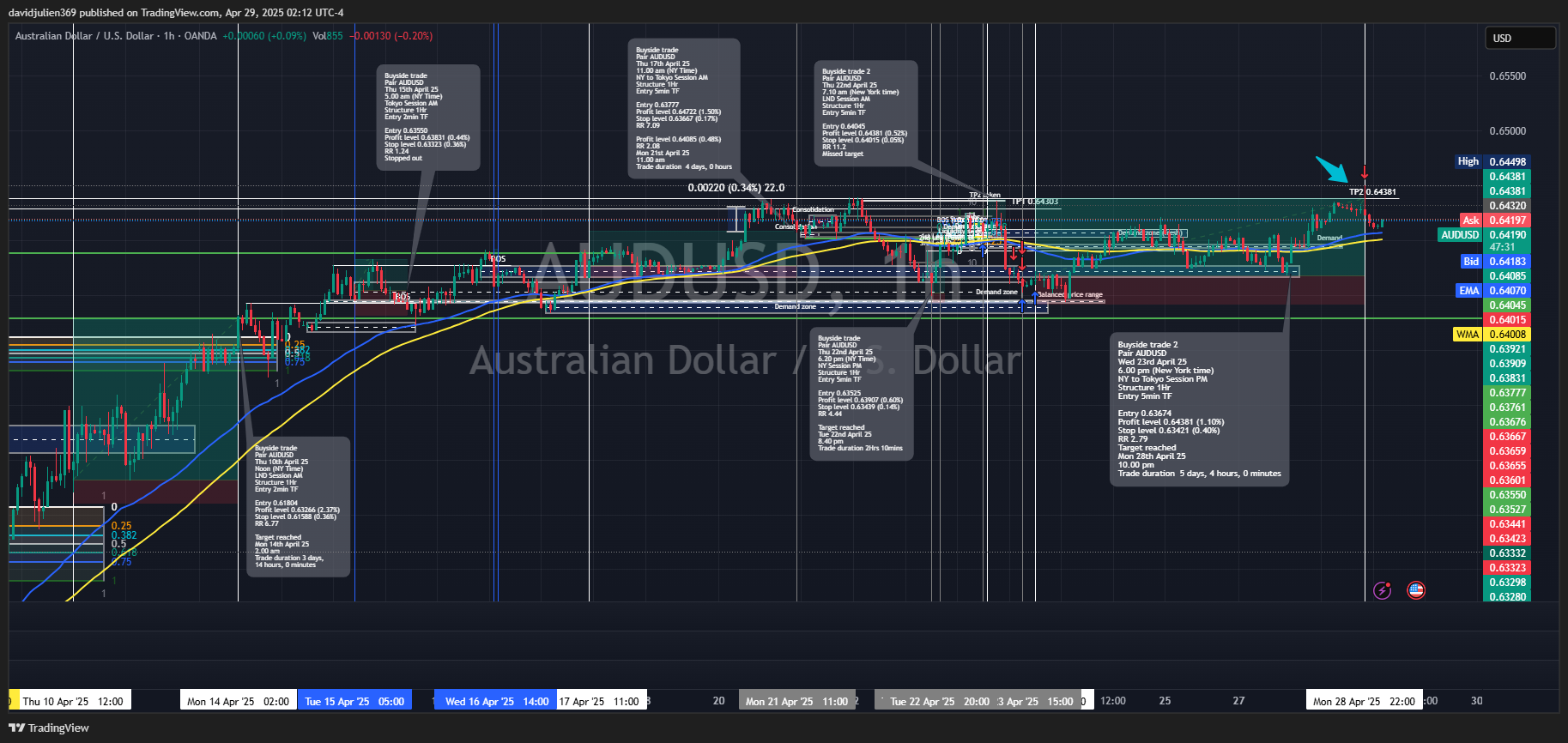The image size is (1568, 743).
Task: Select the red down arrow above TP2
Action: coord(1365,172)
